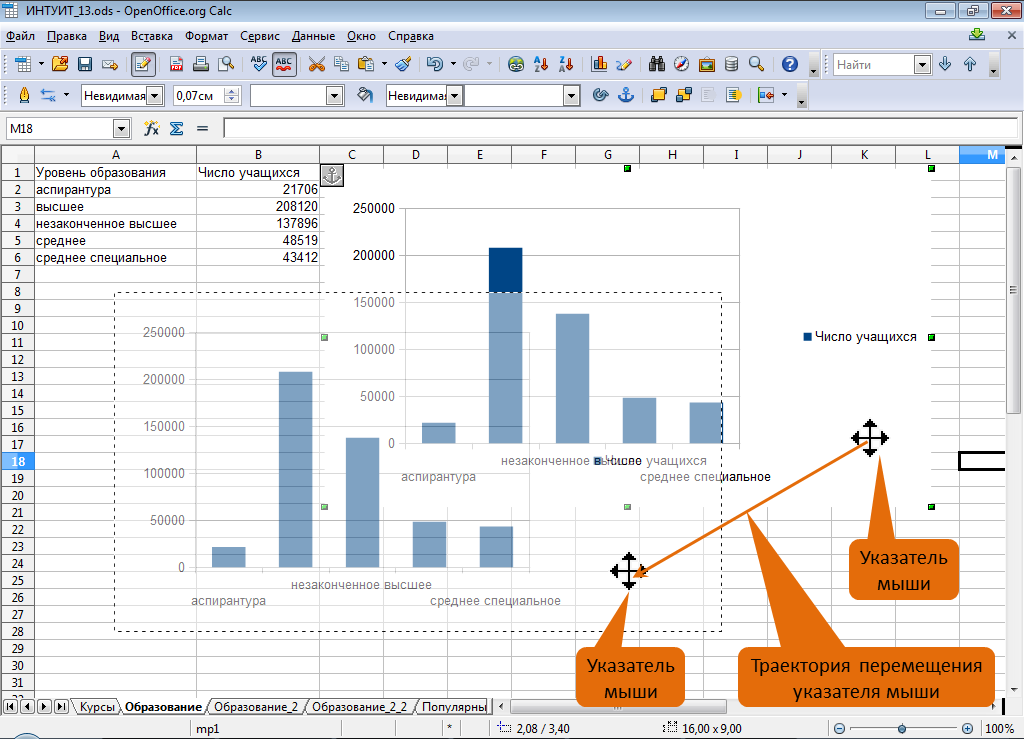Open the Area fill bucket dialog
Image resolution: width=1024 pixels, height=739 pixels.
365,95
